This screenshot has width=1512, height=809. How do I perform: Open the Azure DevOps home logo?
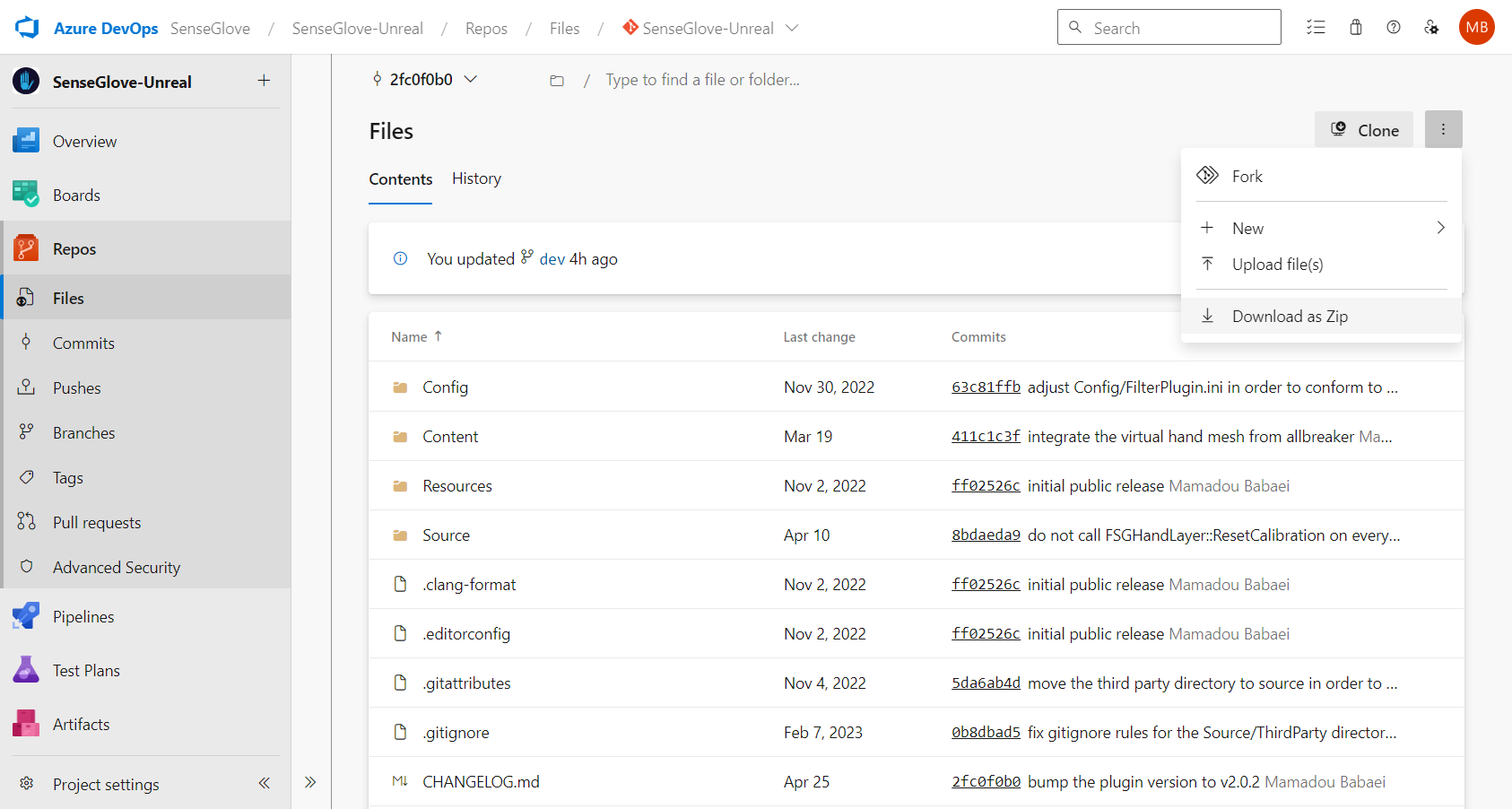pyautogui.click(x=26, y=27)
